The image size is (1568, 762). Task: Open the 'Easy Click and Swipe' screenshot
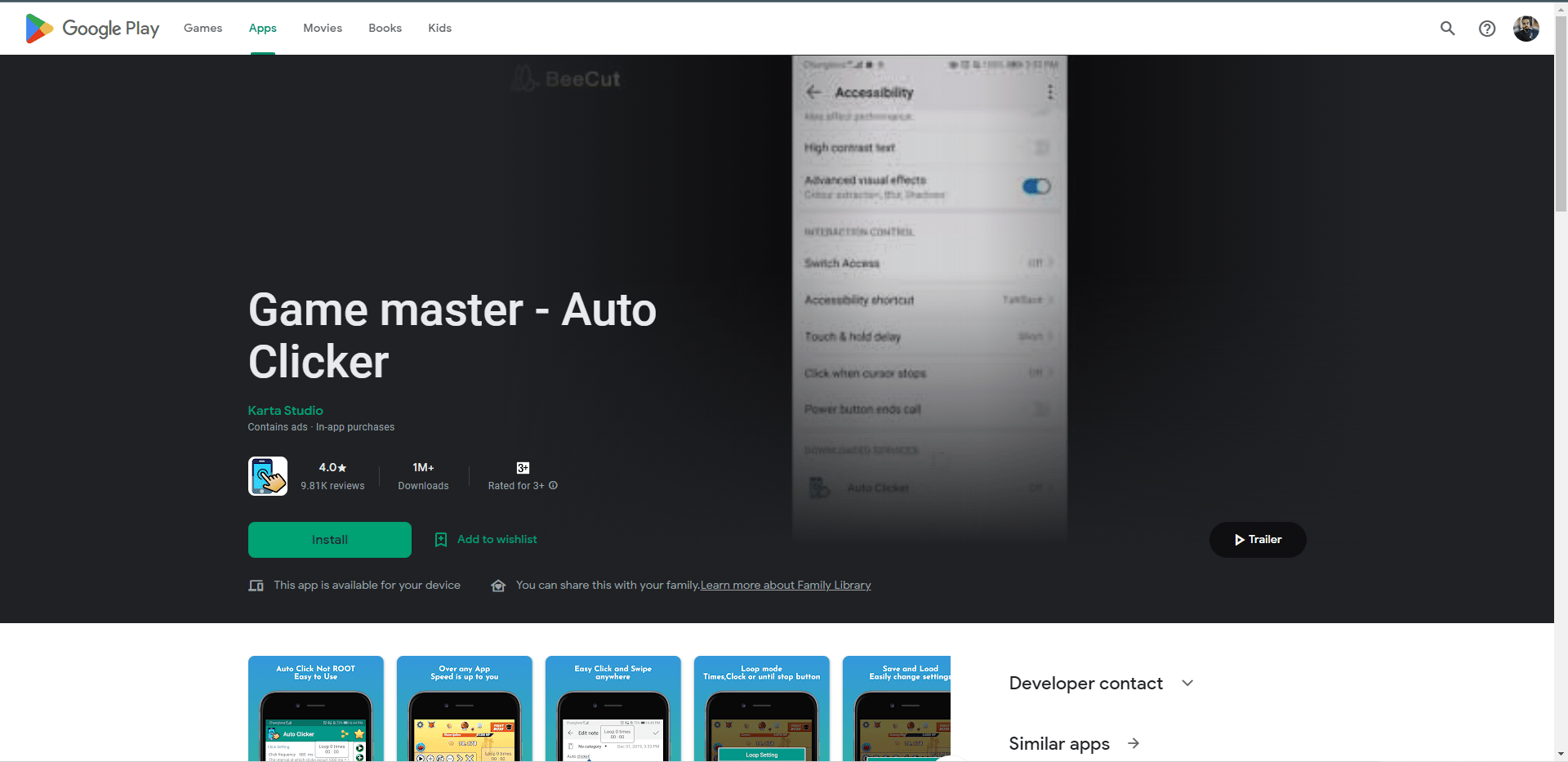[x=613, y=708]
